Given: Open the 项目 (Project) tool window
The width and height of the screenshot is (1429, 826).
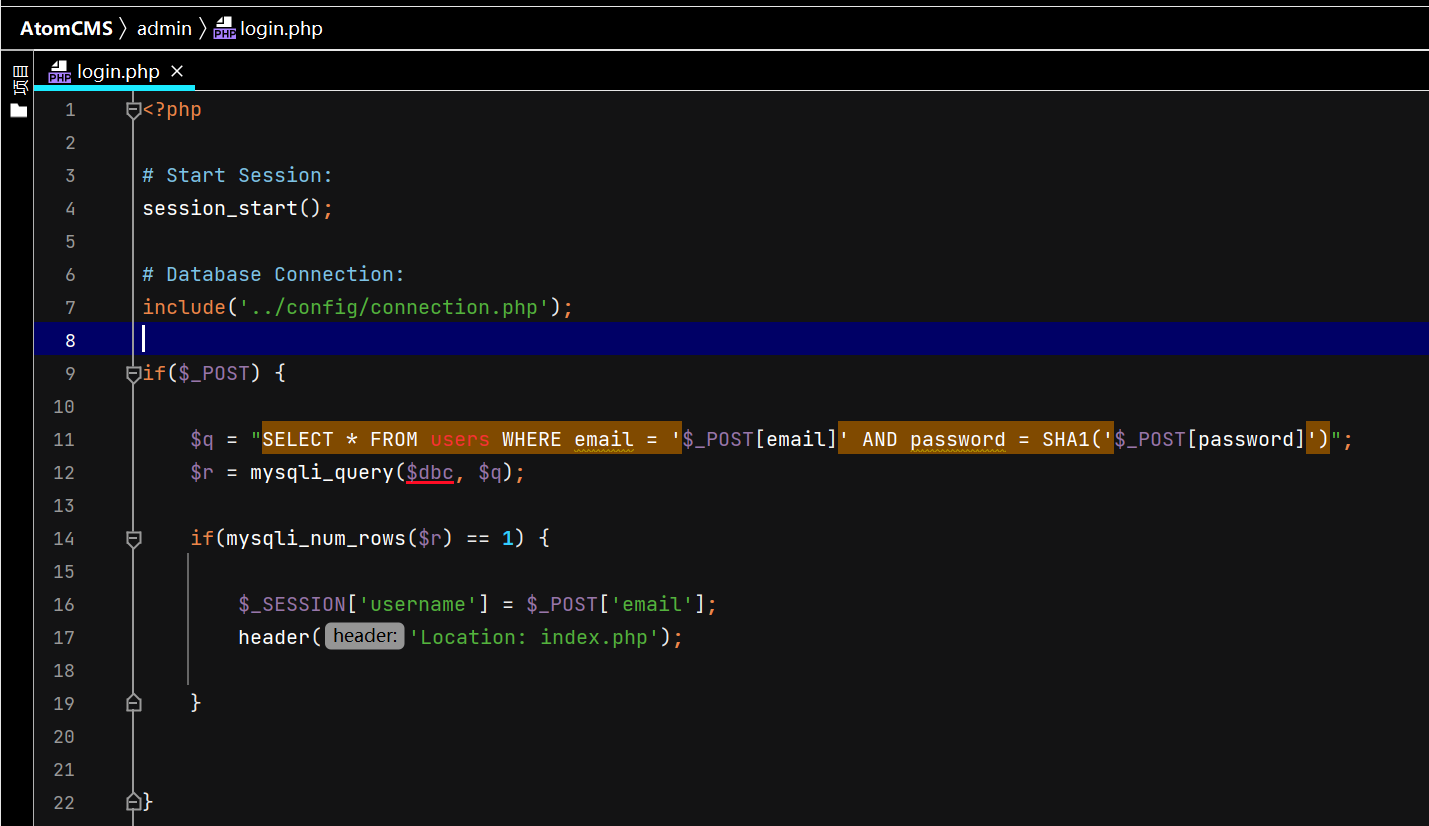Looking at the screenshot, I should click(x=19, y=79).
